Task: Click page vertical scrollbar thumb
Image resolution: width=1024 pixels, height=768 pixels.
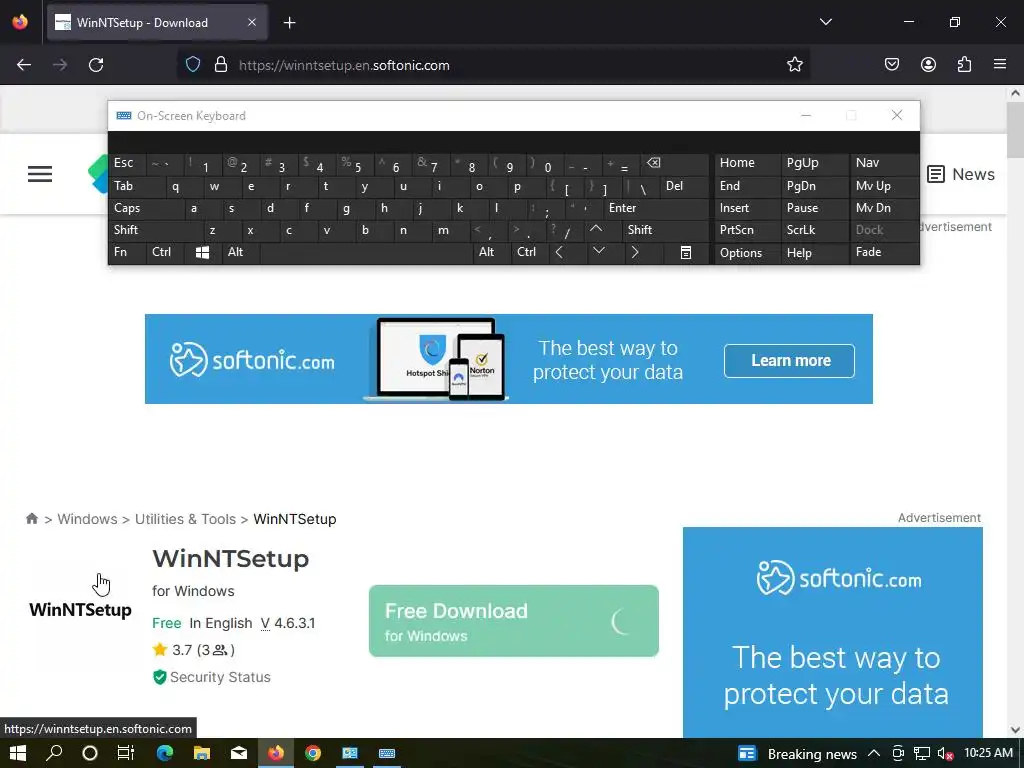Action: click(x=1016, y=129)
